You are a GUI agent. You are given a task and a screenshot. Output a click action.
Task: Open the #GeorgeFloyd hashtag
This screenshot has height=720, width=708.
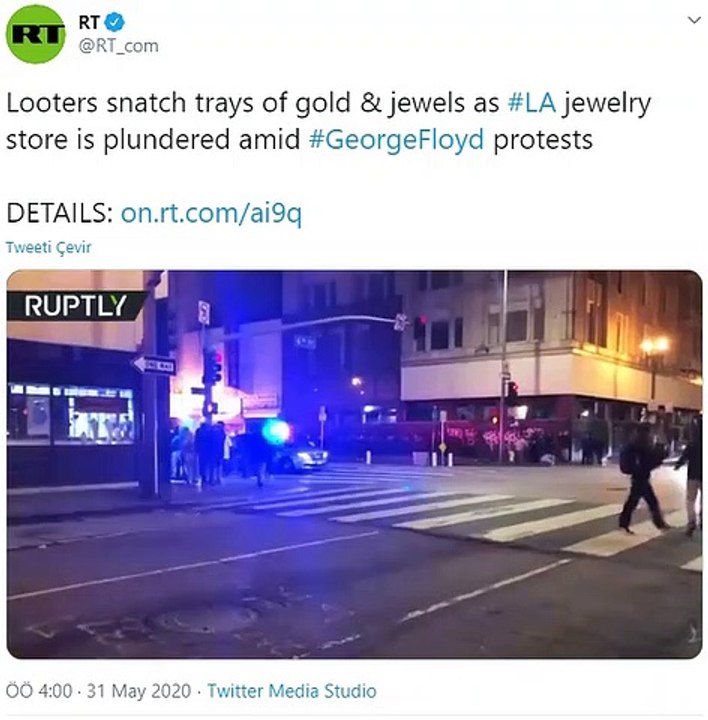click(x=397, y=140)
